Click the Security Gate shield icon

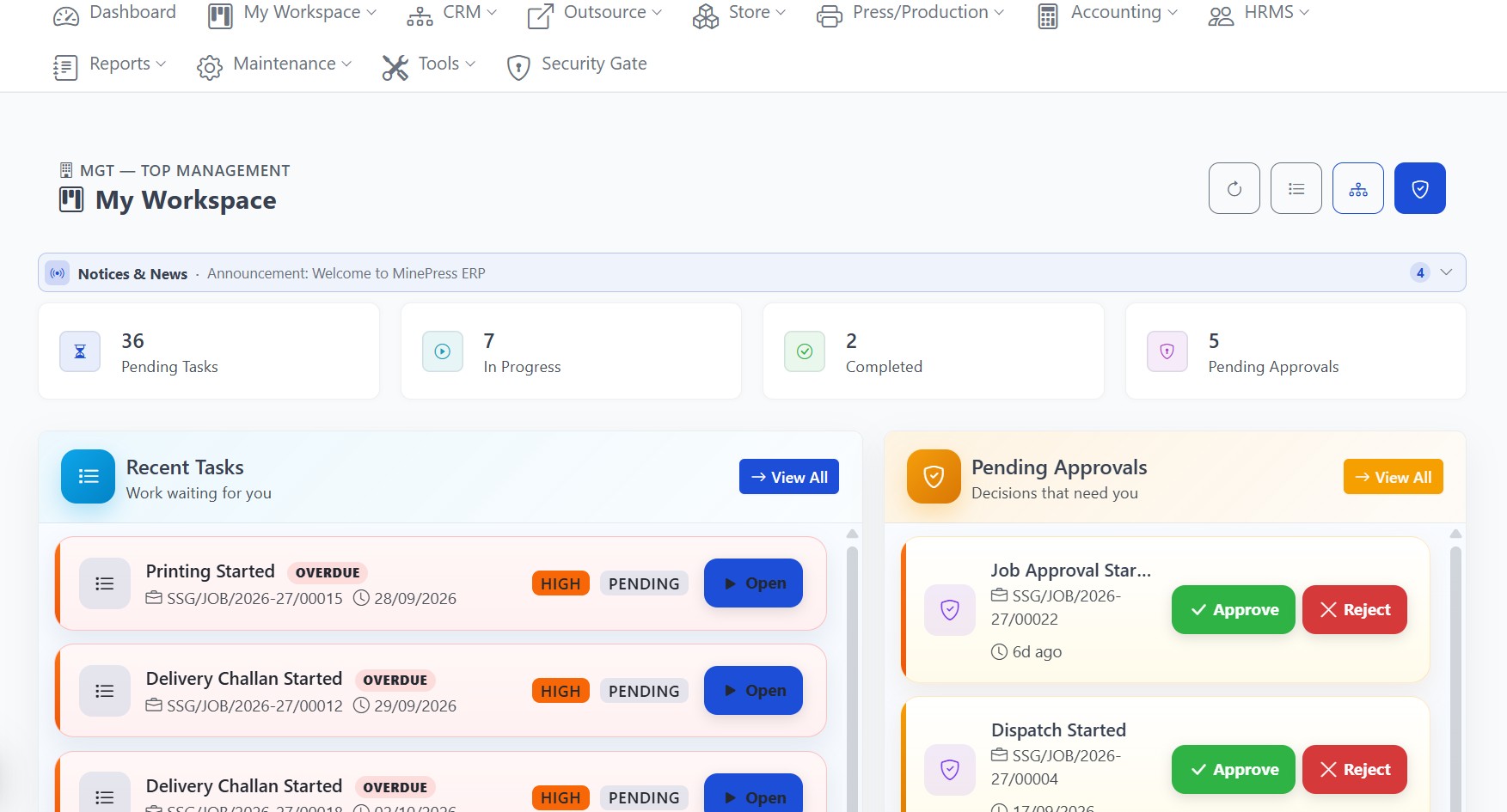click(518, 67)
